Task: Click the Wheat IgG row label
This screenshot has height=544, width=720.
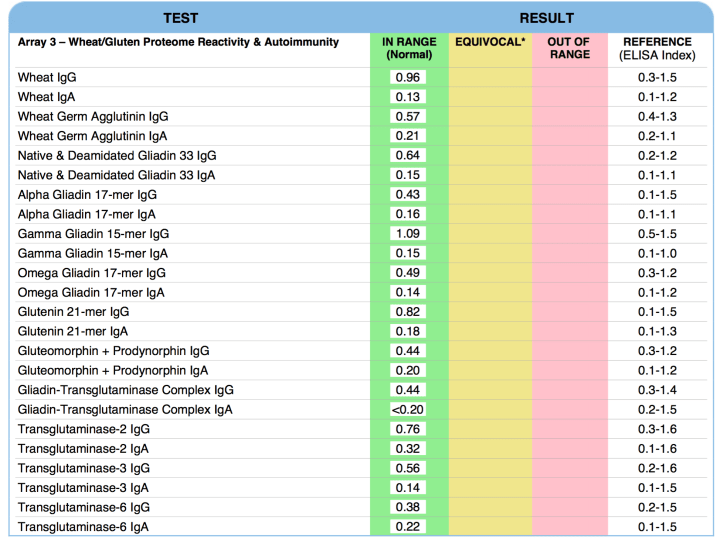Action: pos(47,77)
